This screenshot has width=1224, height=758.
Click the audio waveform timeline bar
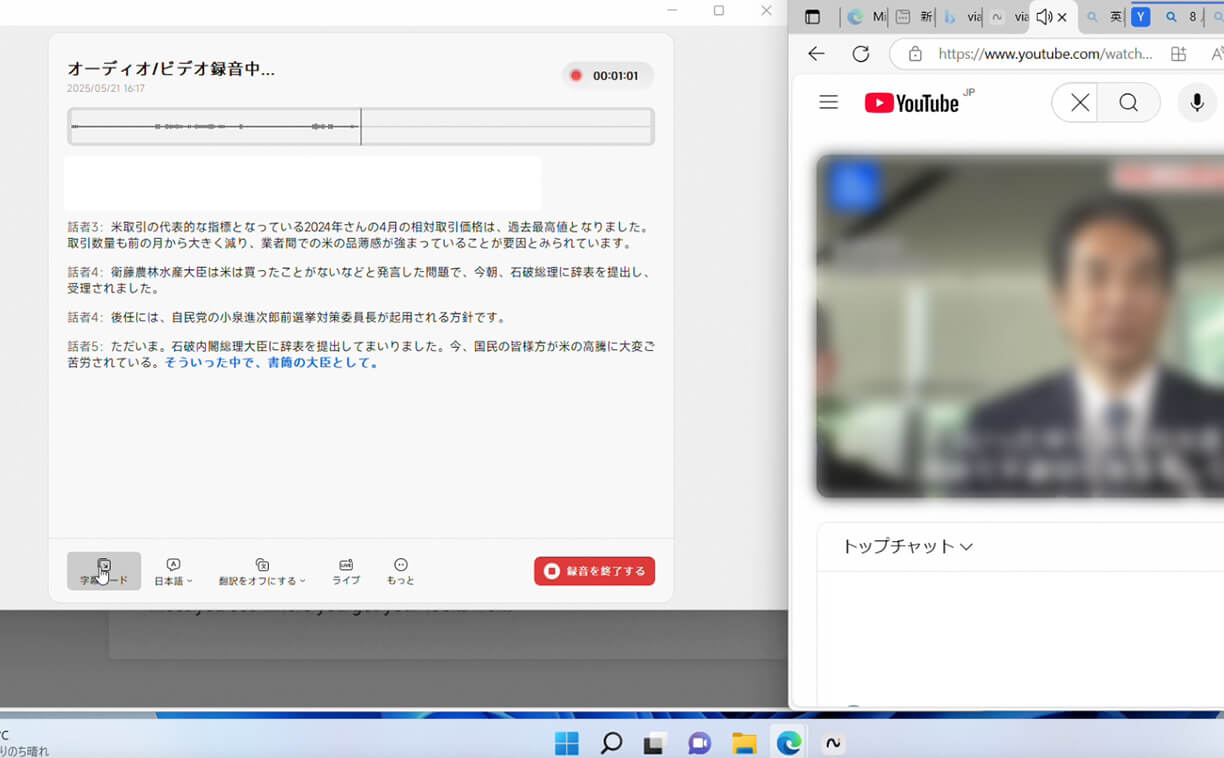[x=361, y=127]
